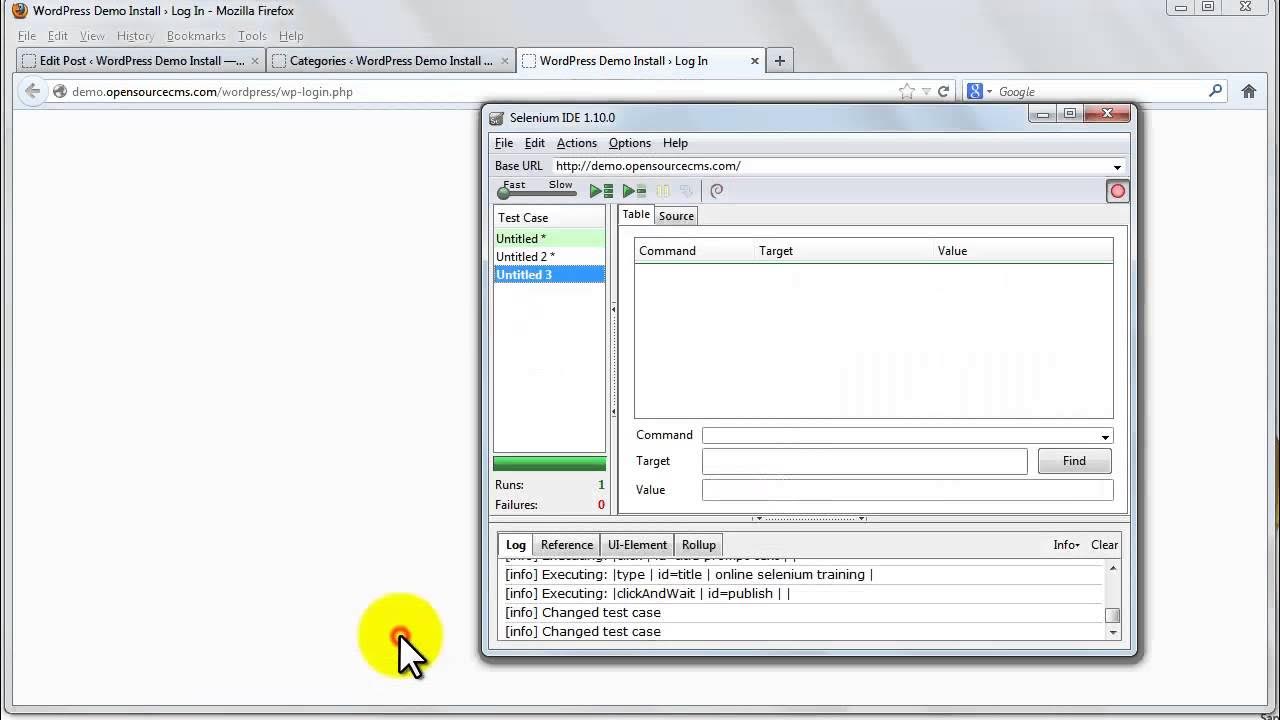1280x720 pixels.
Task: Click log line 'type | id=title | online selenium training'
Action: (689, 574)
